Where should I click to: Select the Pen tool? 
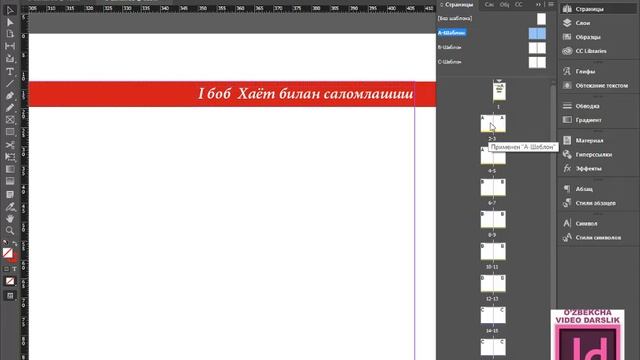[x=10, y=96]
